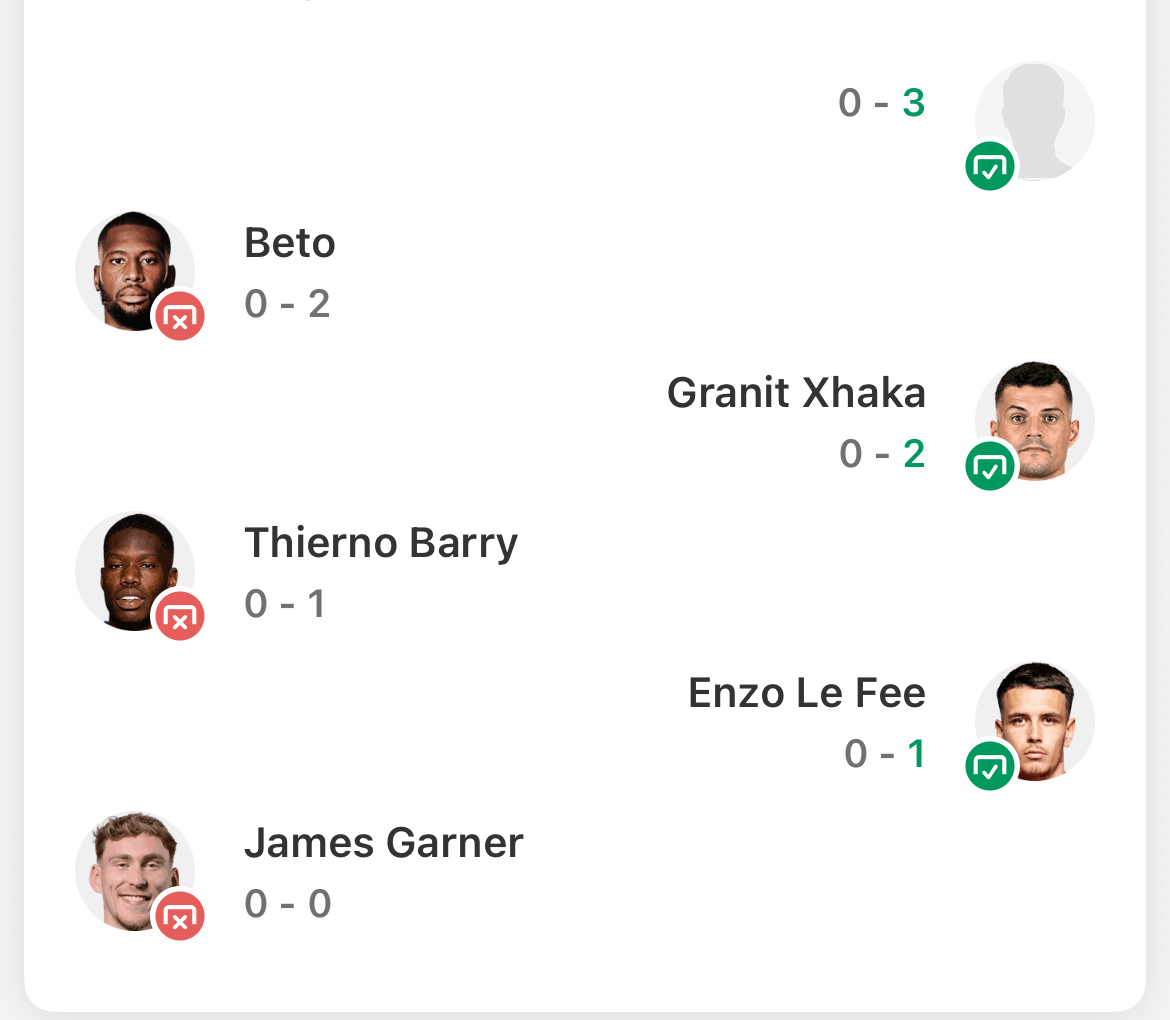Viewport: 1170px width, 1020px height.
Task: Click the 0 - 0 score under James Garner
Action: tap(288, 904)
